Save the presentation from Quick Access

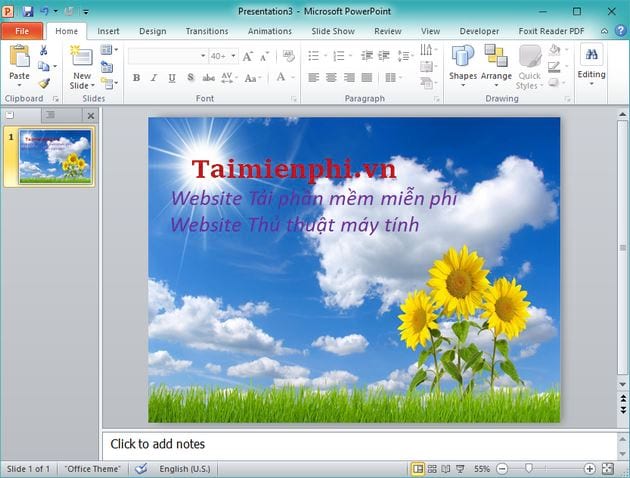point(28,11)
